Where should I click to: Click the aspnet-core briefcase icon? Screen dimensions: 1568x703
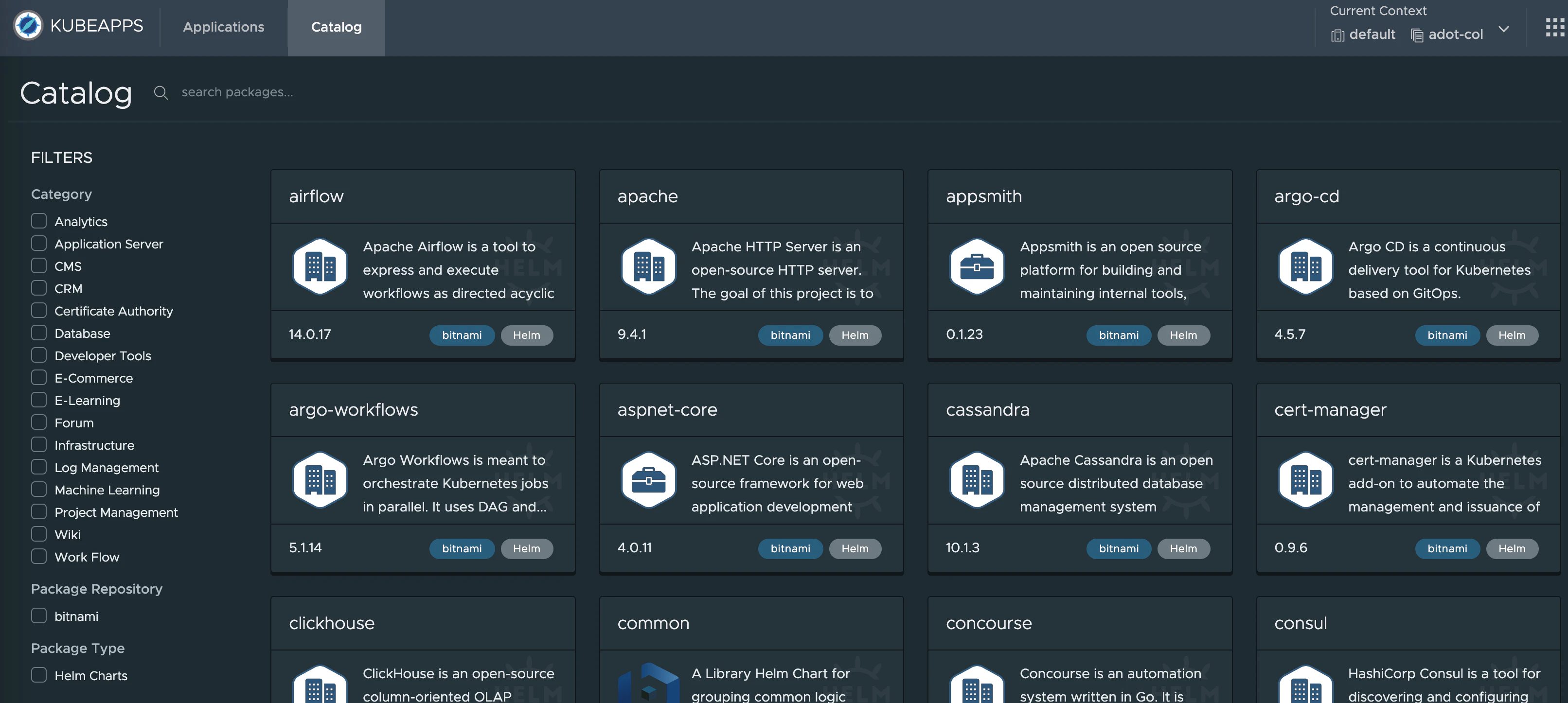(x=648, y=480)
